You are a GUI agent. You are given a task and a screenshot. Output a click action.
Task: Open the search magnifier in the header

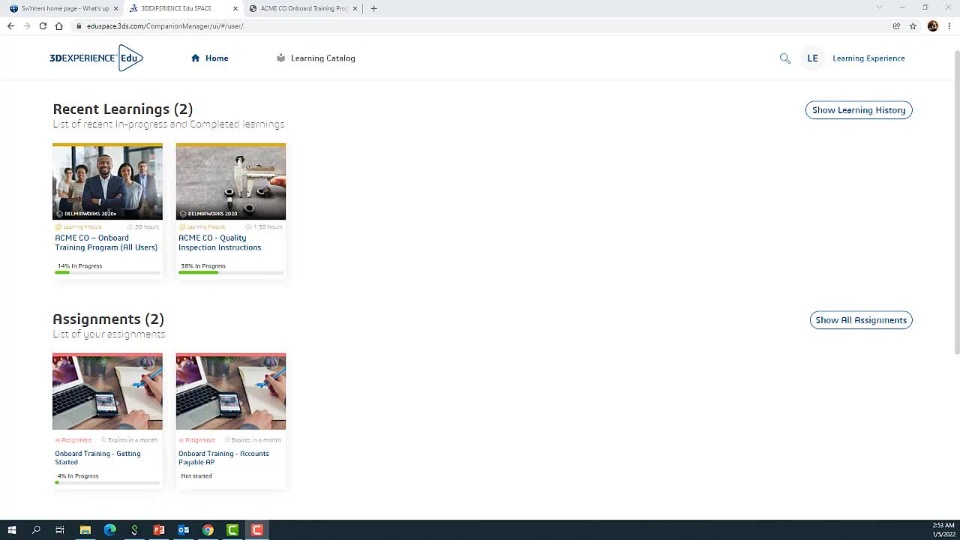tap(785, 59)
